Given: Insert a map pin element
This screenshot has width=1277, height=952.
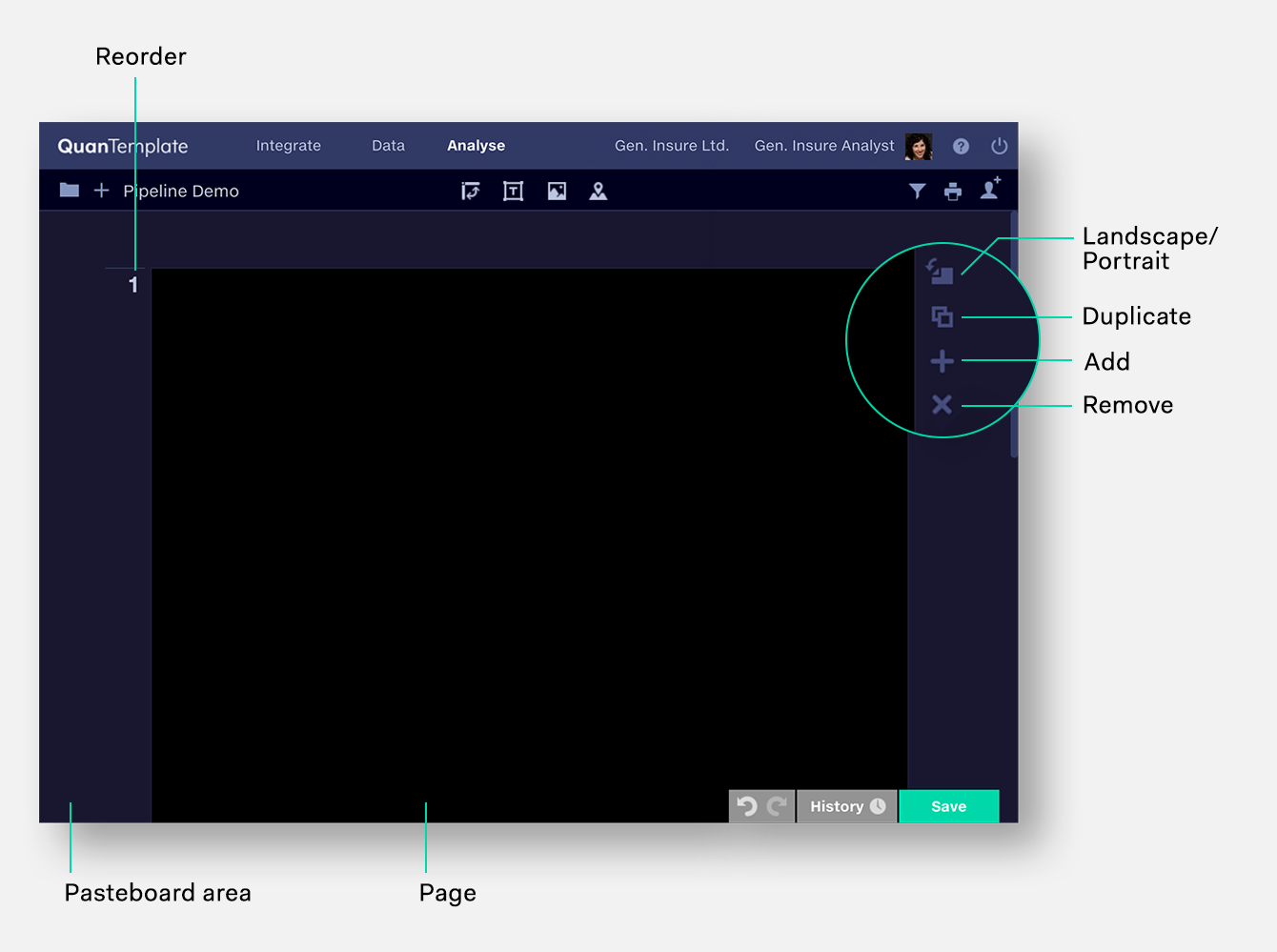Looking at the screenshot, I should pos(598,192).
